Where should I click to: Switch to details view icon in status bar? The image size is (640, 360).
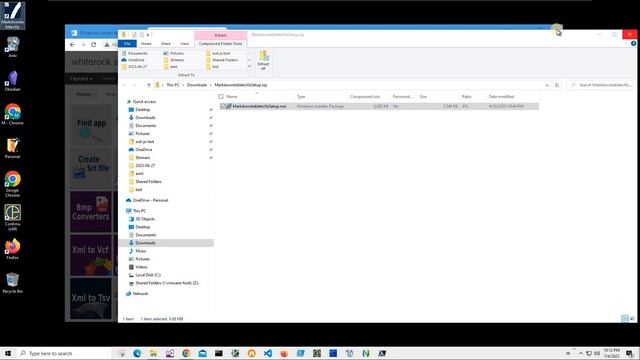(x=624, y=318)
